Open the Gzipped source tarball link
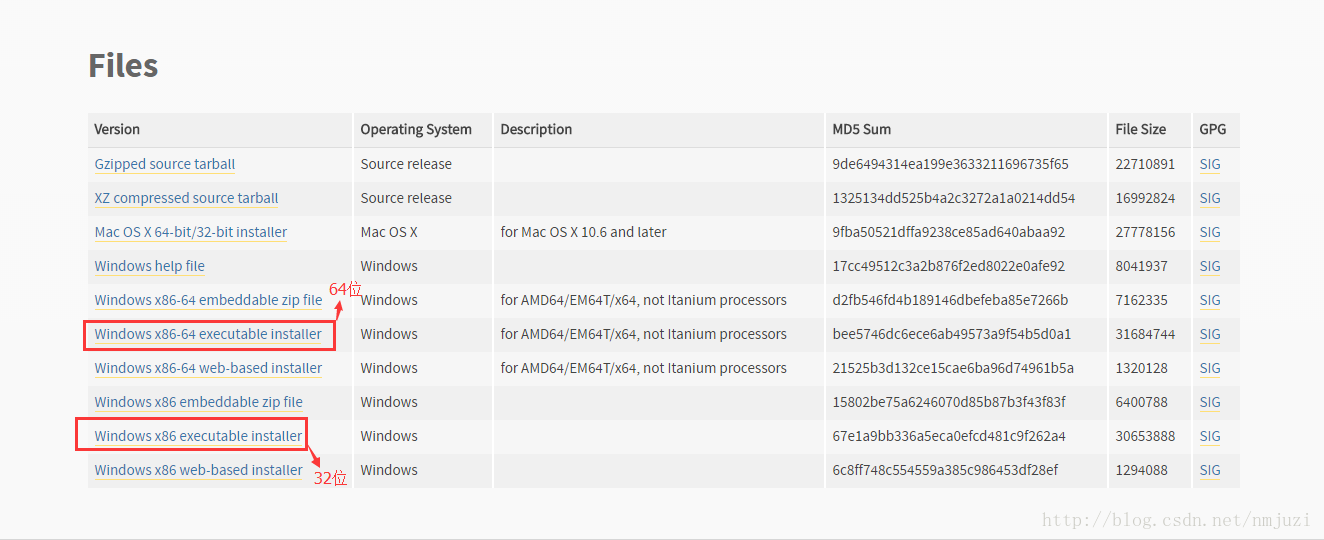The image size is (1324, 540). coord(164,164)
